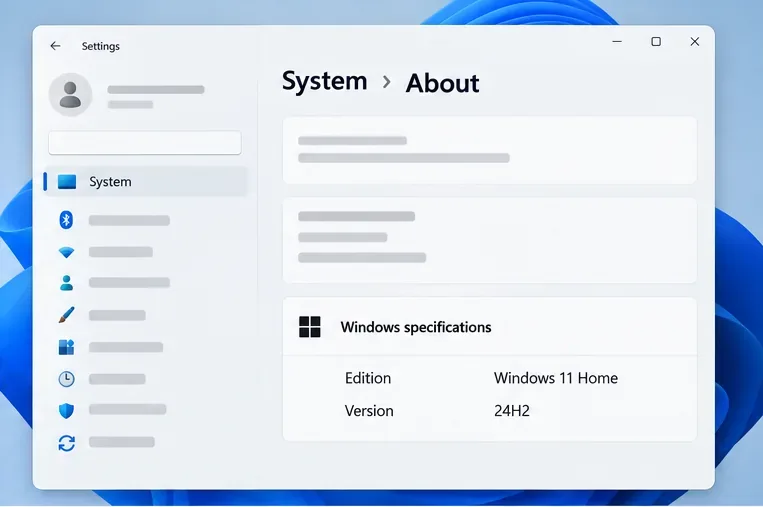Viewport: 763px width, 507px height.
Task: Go back with the arrow button
Action: 55,46
